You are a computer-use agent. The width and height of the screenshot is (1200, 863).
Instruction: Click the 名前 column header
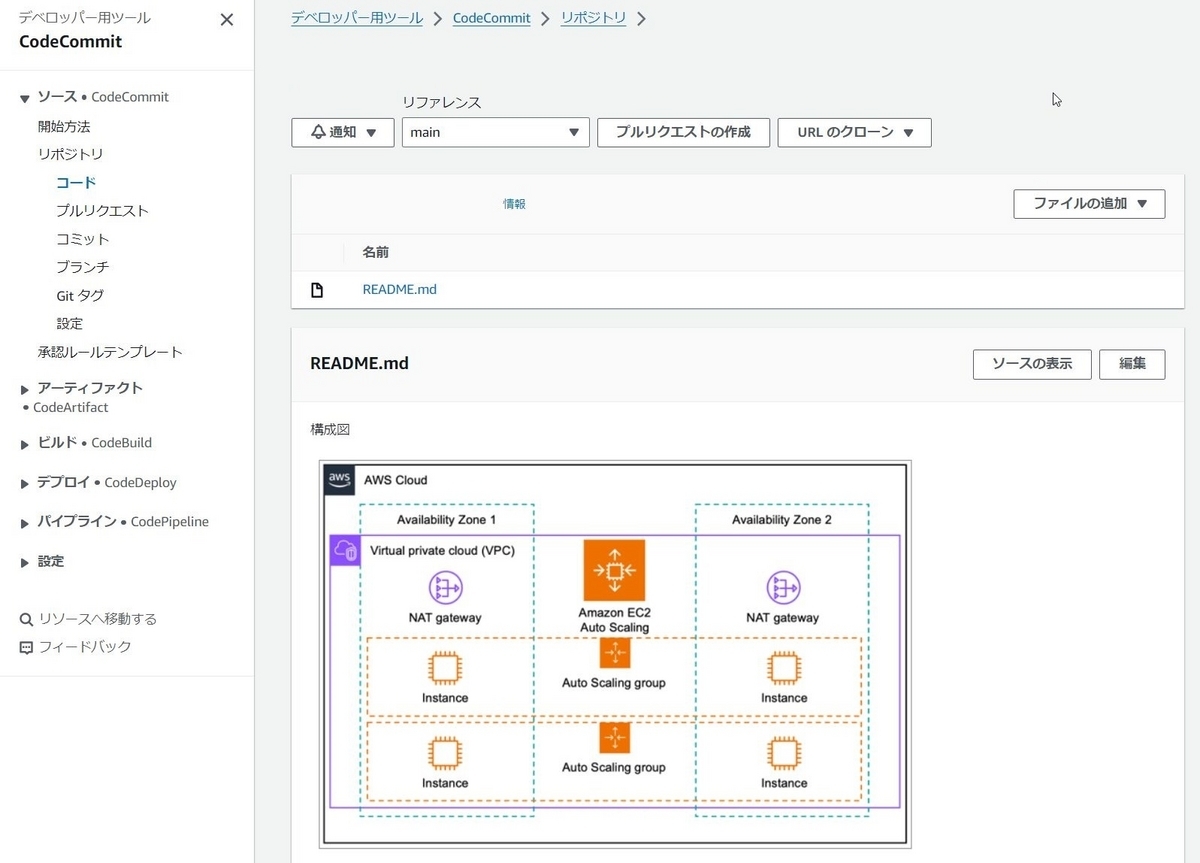pyautogui.click(x=375, y=253)
